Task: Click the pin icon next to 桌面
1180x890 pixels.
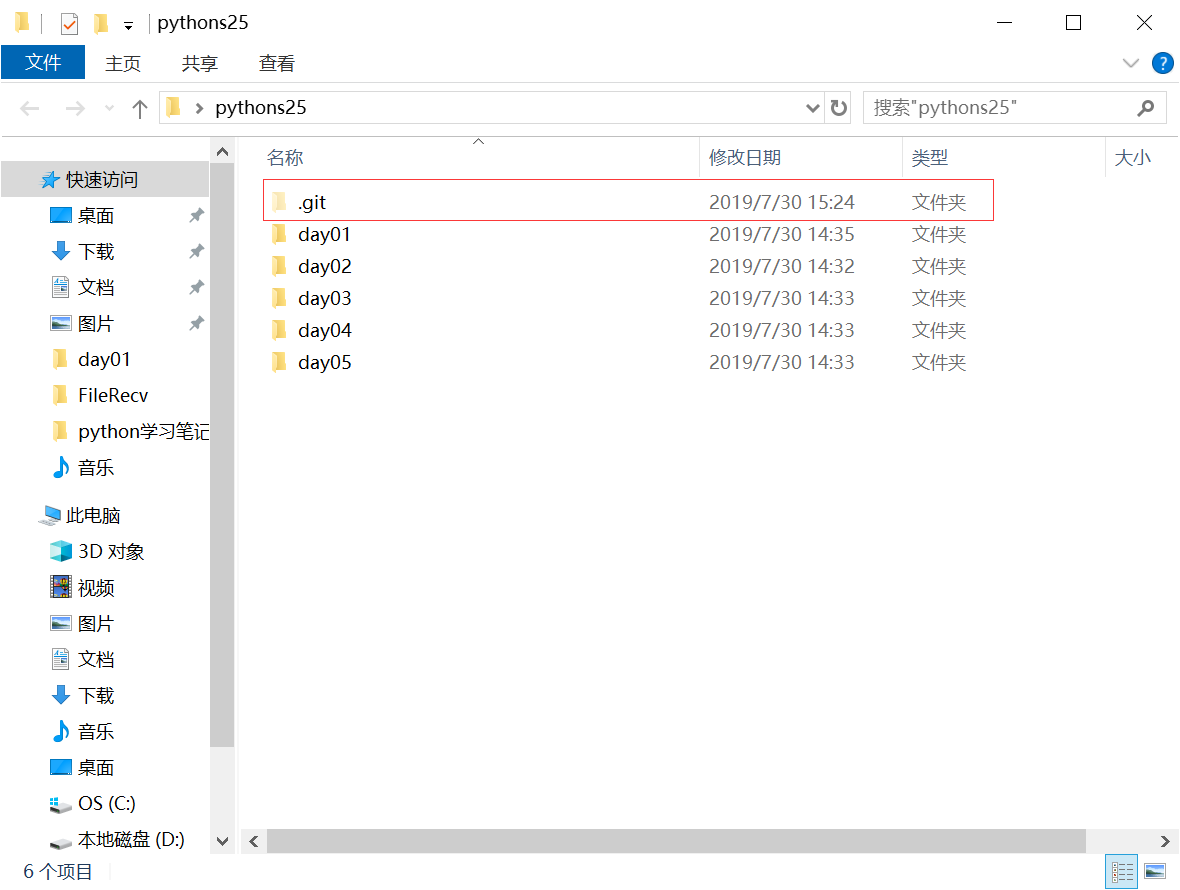Action: [x=196, y=216]
